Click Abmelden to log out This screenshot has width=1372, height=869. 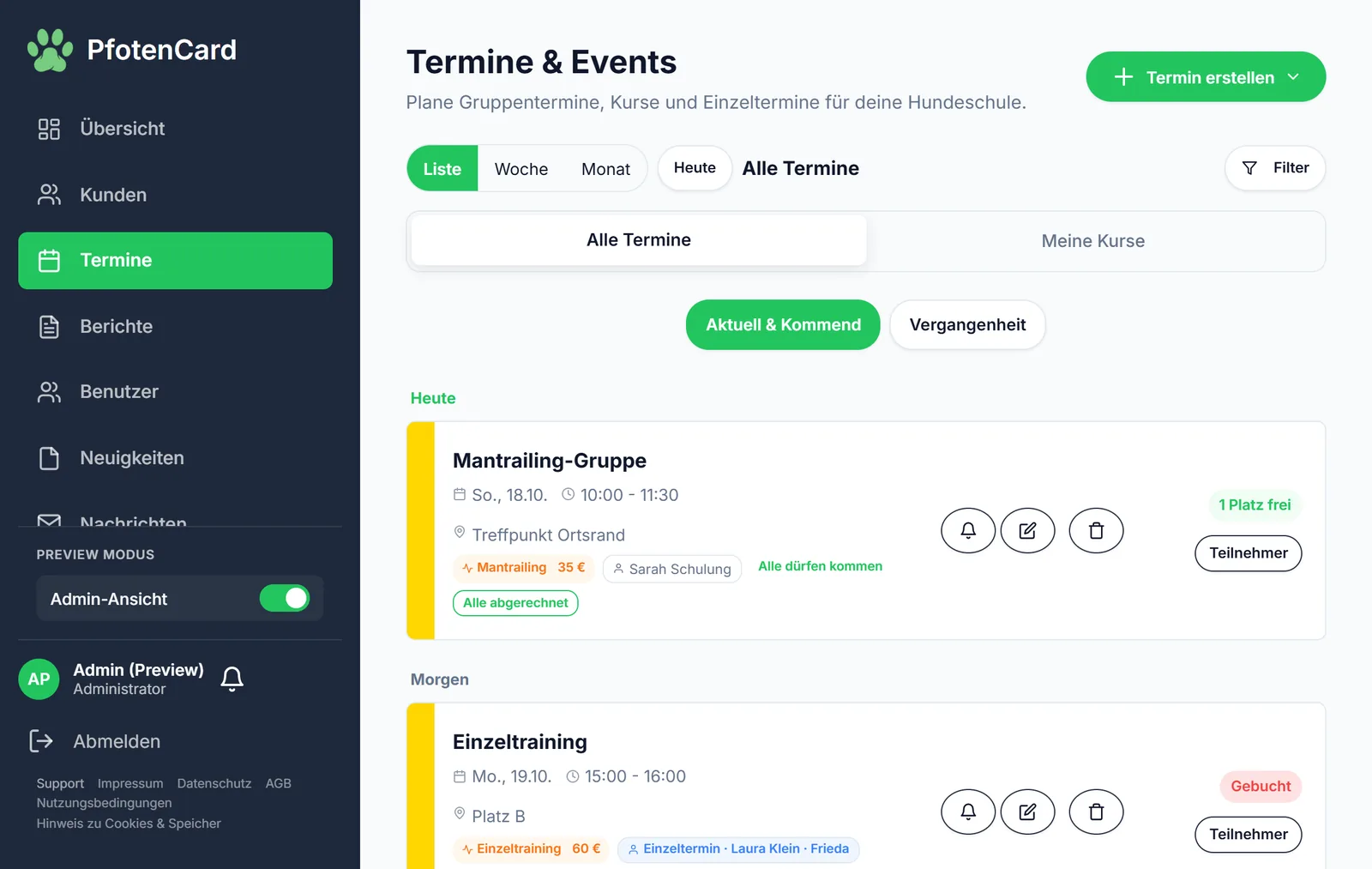[x=94, y=741]
